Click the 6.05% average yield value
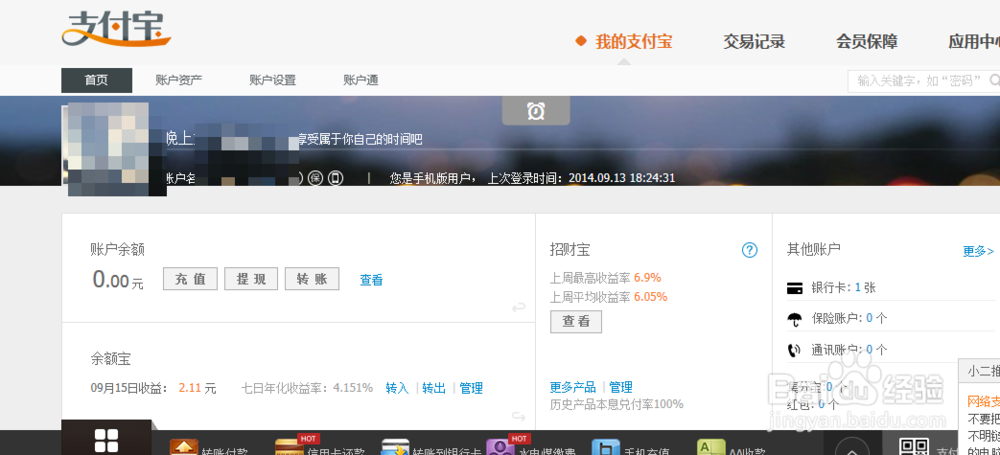This screenshot has width=1000, height=455. [651, 297]
